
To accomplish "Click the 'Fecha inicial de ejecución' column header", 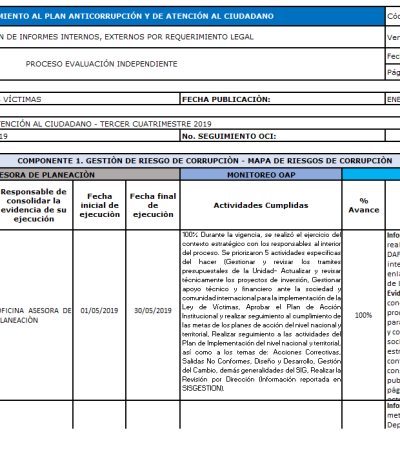I will pos(99,205).
